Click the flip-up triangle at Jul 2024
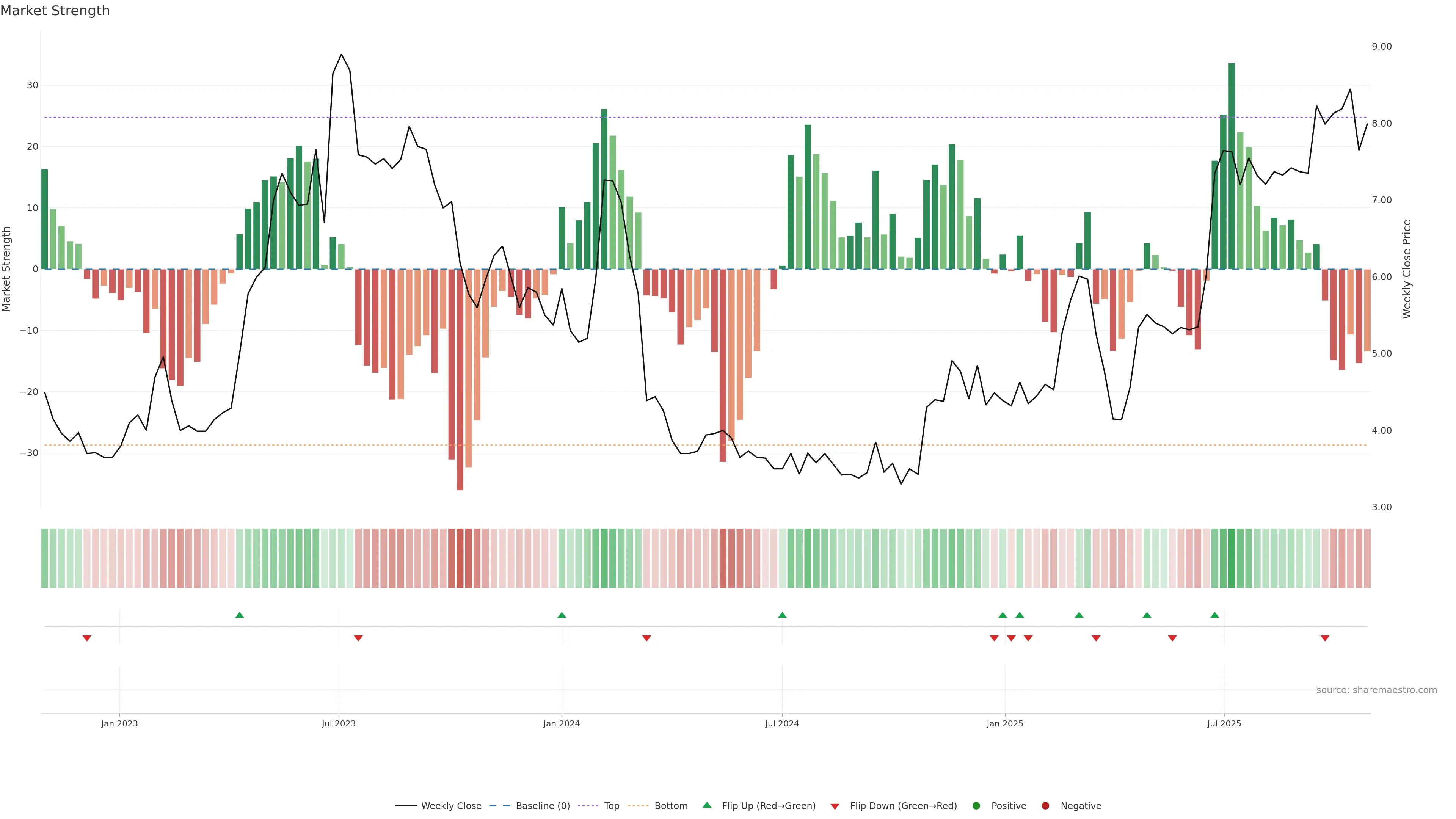1456x819 pixels. click(x=782, y=615)
